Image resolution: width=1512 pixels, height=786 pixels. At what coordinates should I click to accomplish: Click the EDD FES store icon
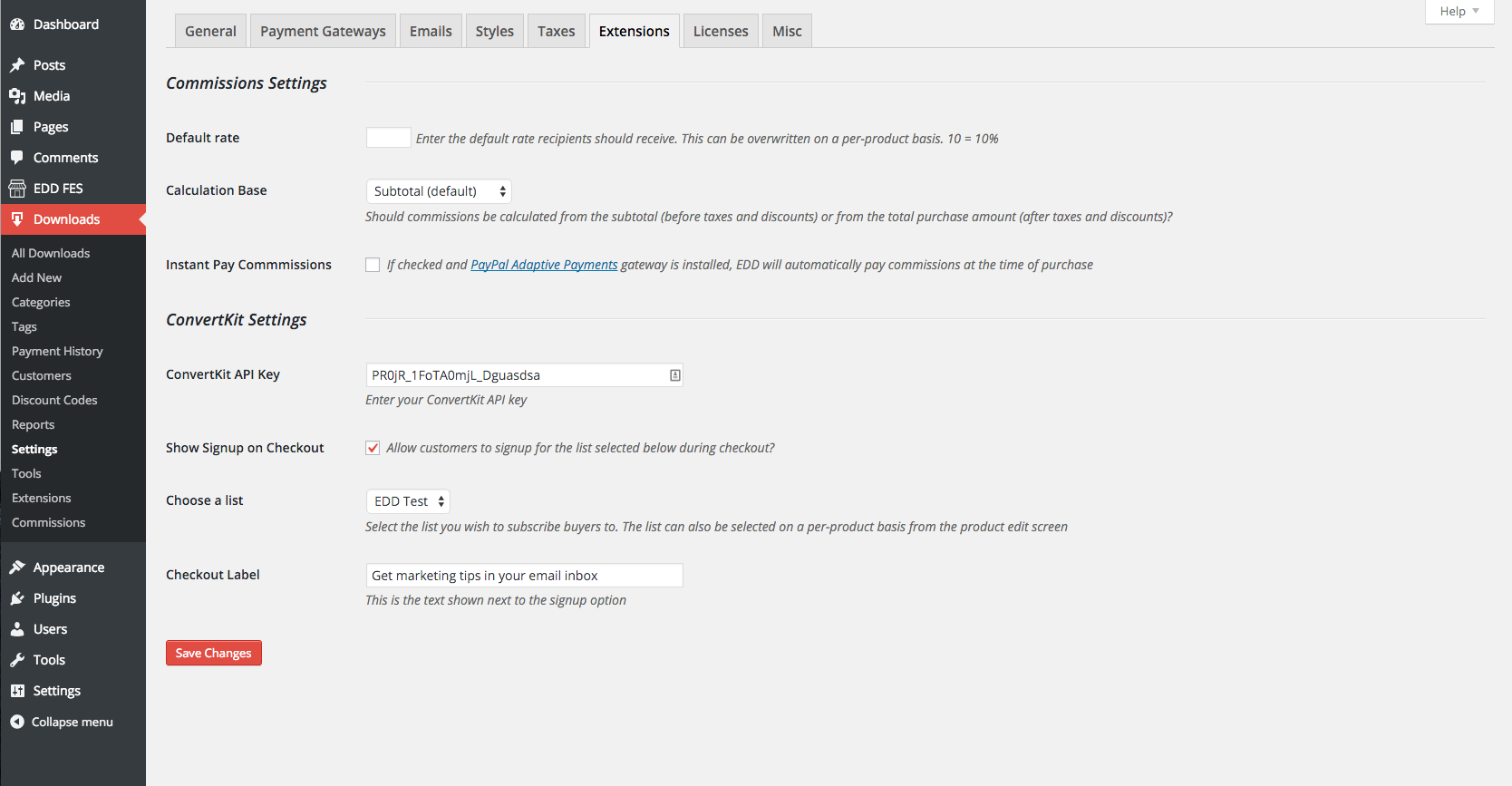tap(17, 189)
